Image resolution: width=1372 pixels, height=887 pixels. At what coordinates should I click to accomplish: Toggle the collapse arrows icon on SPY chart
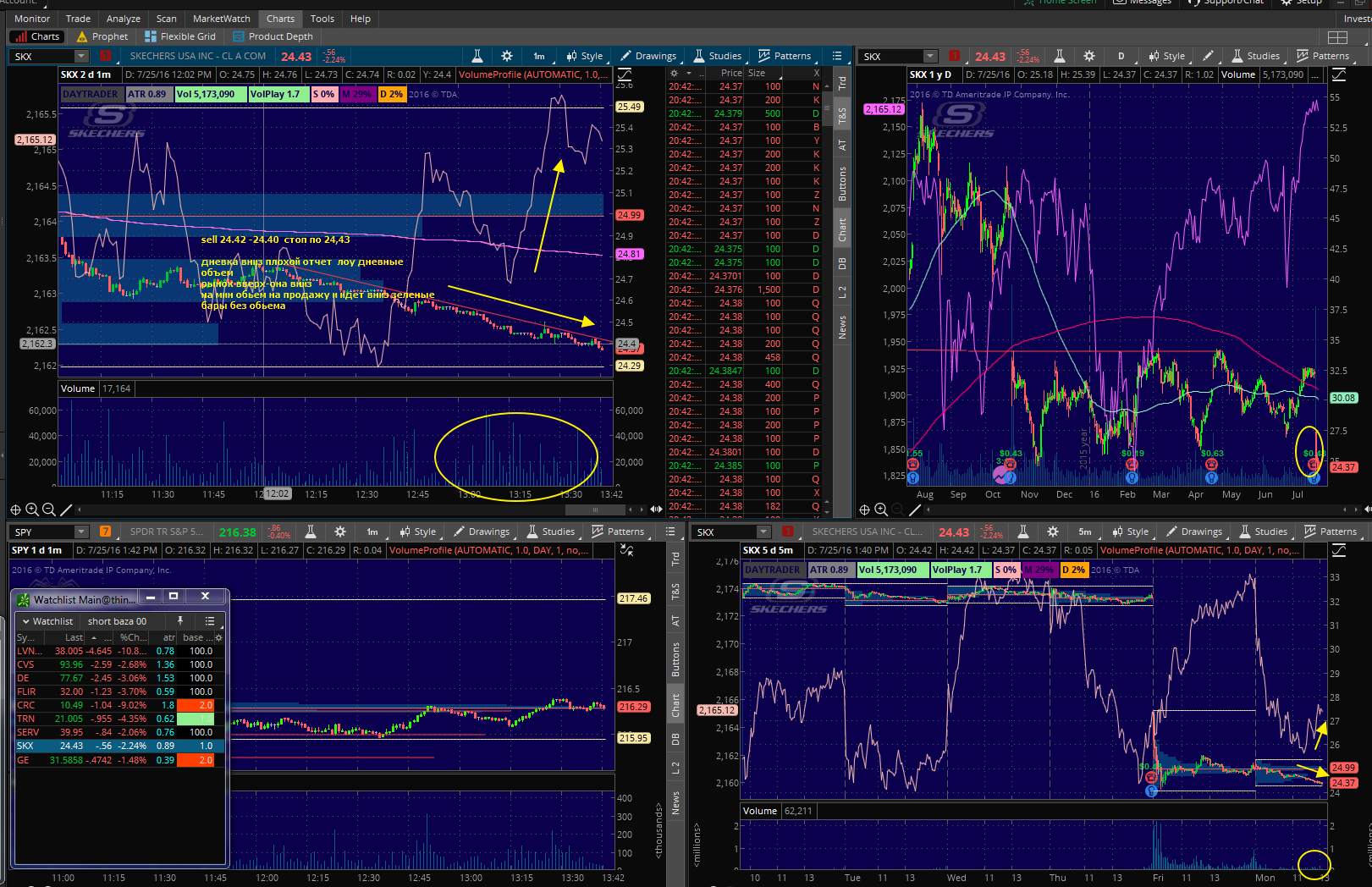tap(627, 550)
